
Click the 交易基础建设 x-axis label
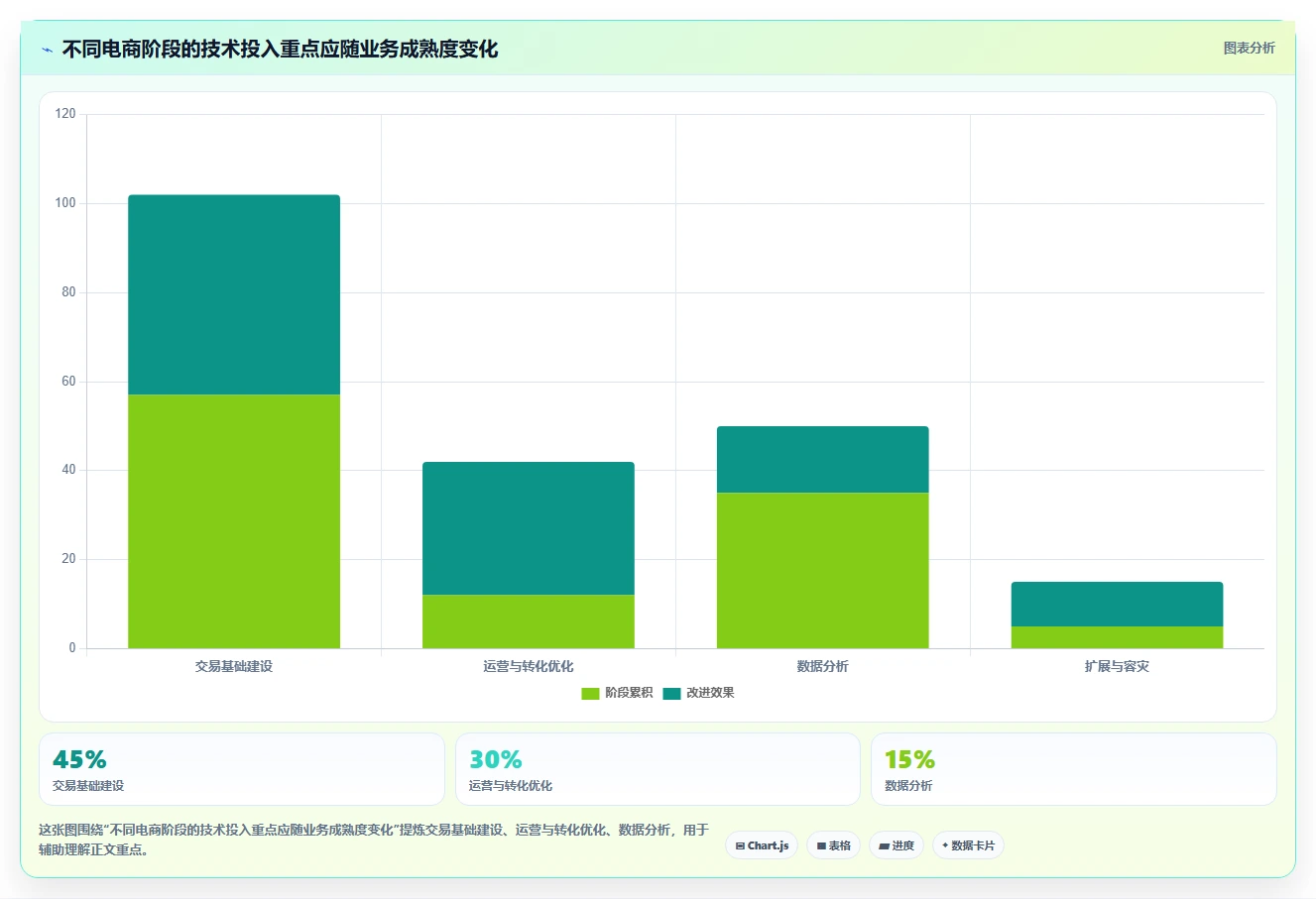click(x=234, y=666)
